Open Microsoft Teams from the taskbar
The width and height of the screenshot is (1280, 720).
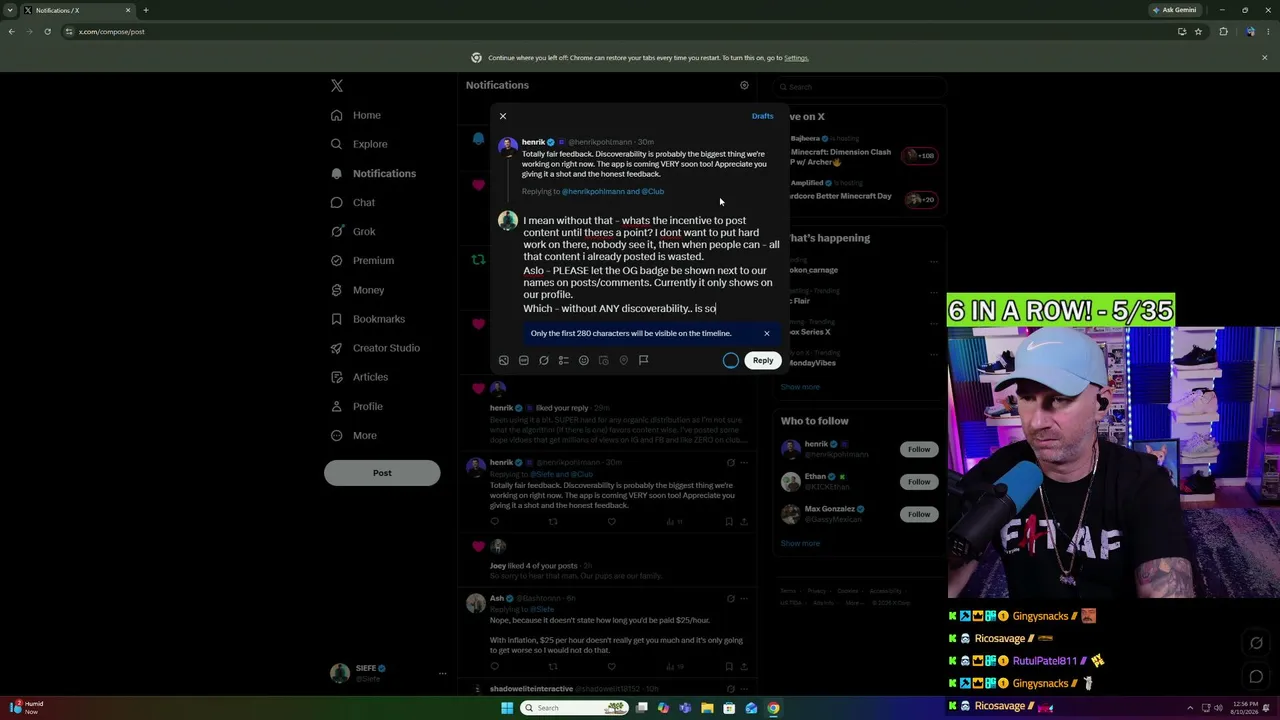685,708
